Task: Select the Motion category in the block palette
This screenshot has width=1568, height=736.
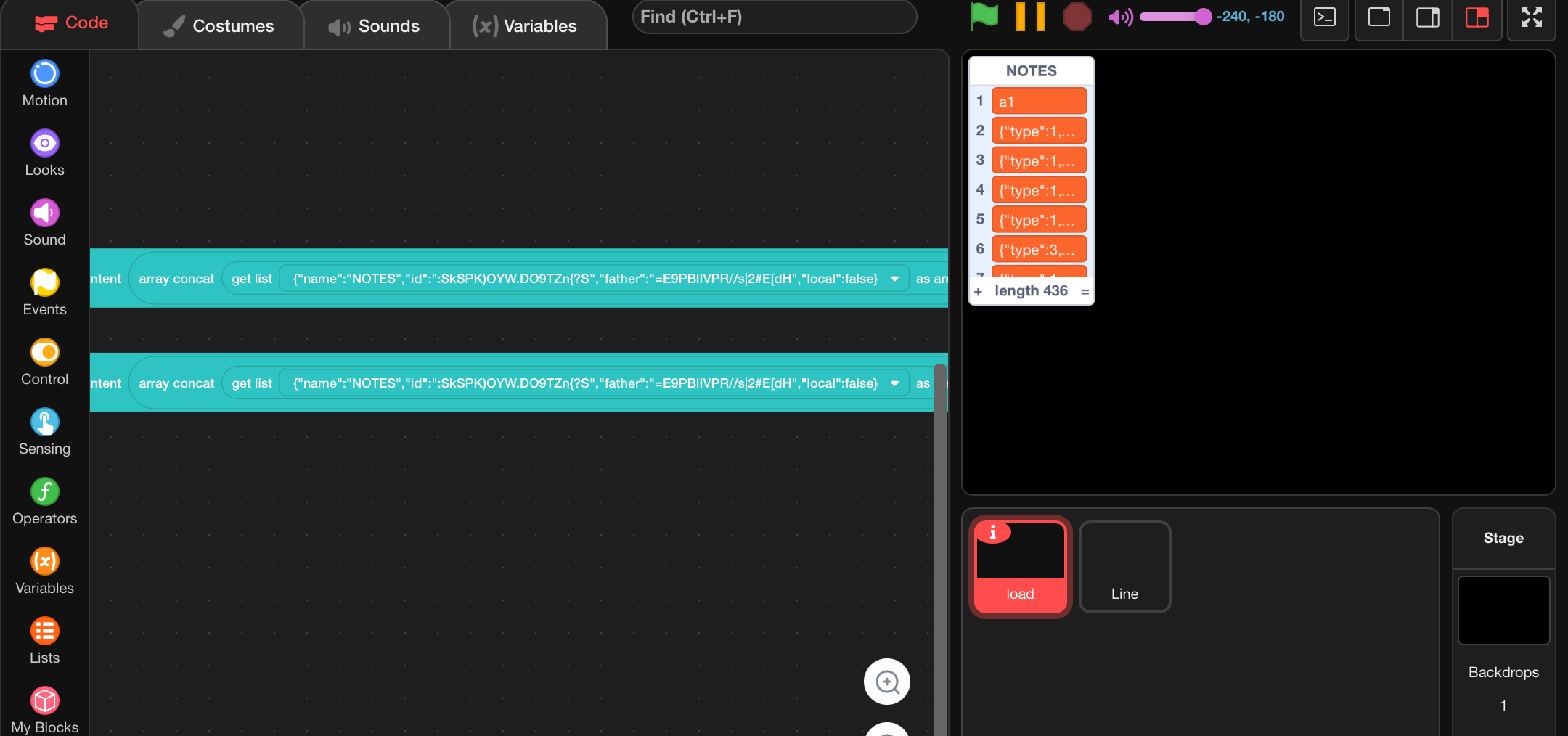Action: (x=44, y=82)
